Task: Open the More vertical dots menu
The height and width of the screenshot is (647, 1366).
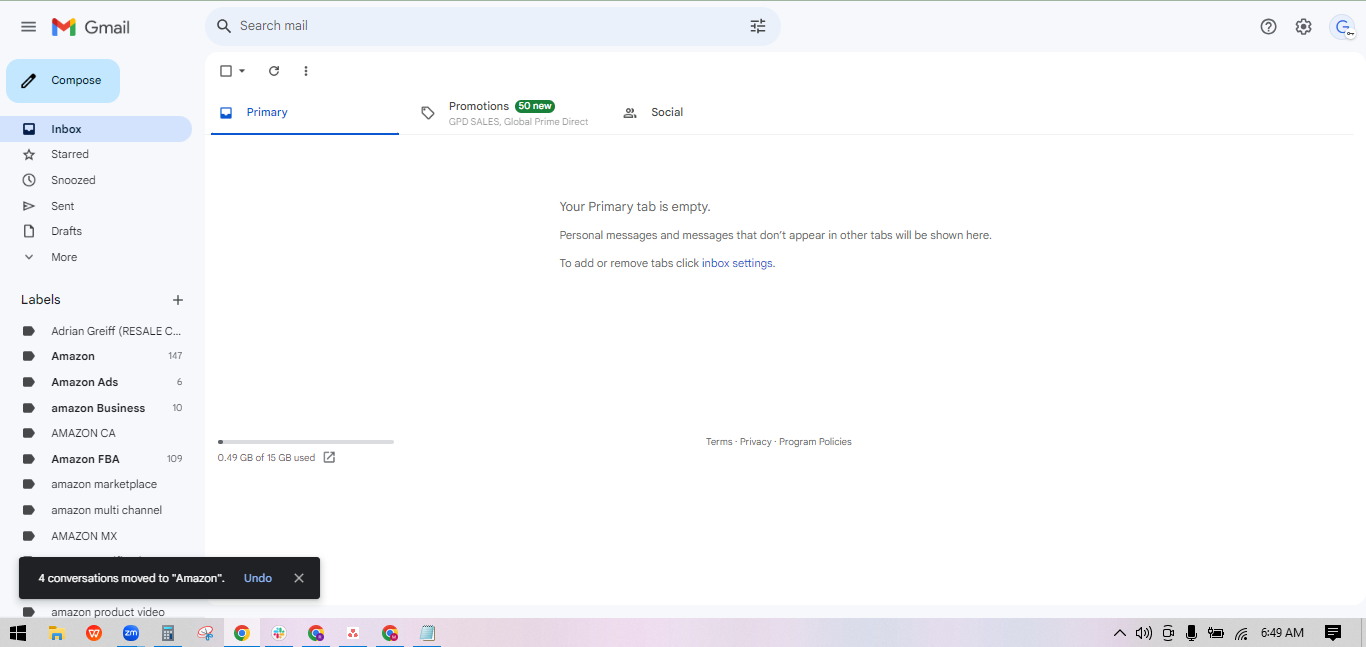Action: click(306, 71)
